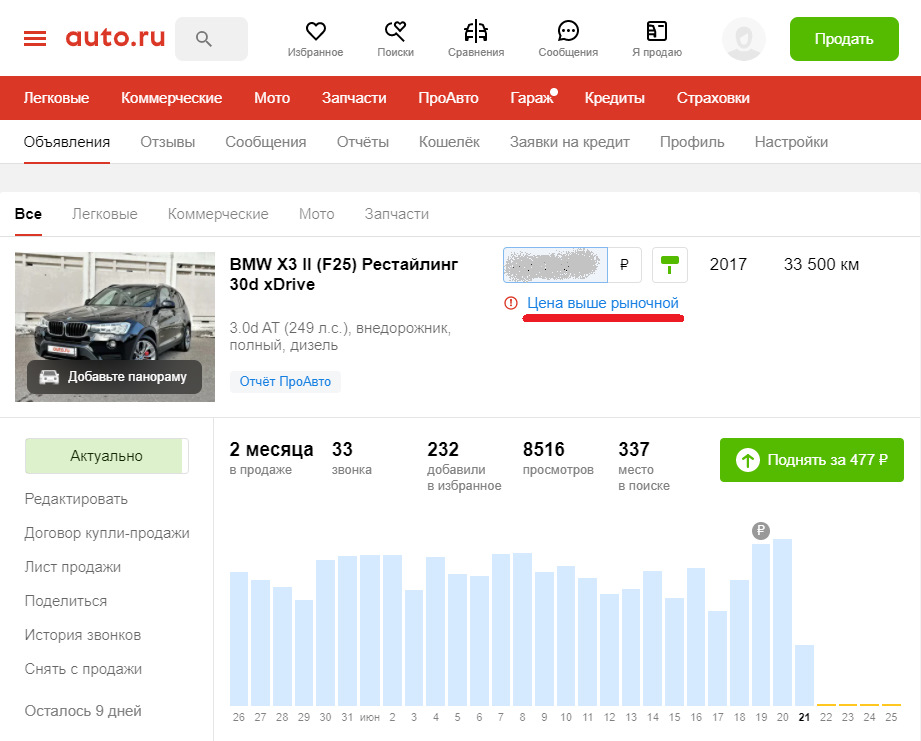Open Отчёт ПроАвто report link
This screenshot has width=921, height=741.
coord(285,382)
